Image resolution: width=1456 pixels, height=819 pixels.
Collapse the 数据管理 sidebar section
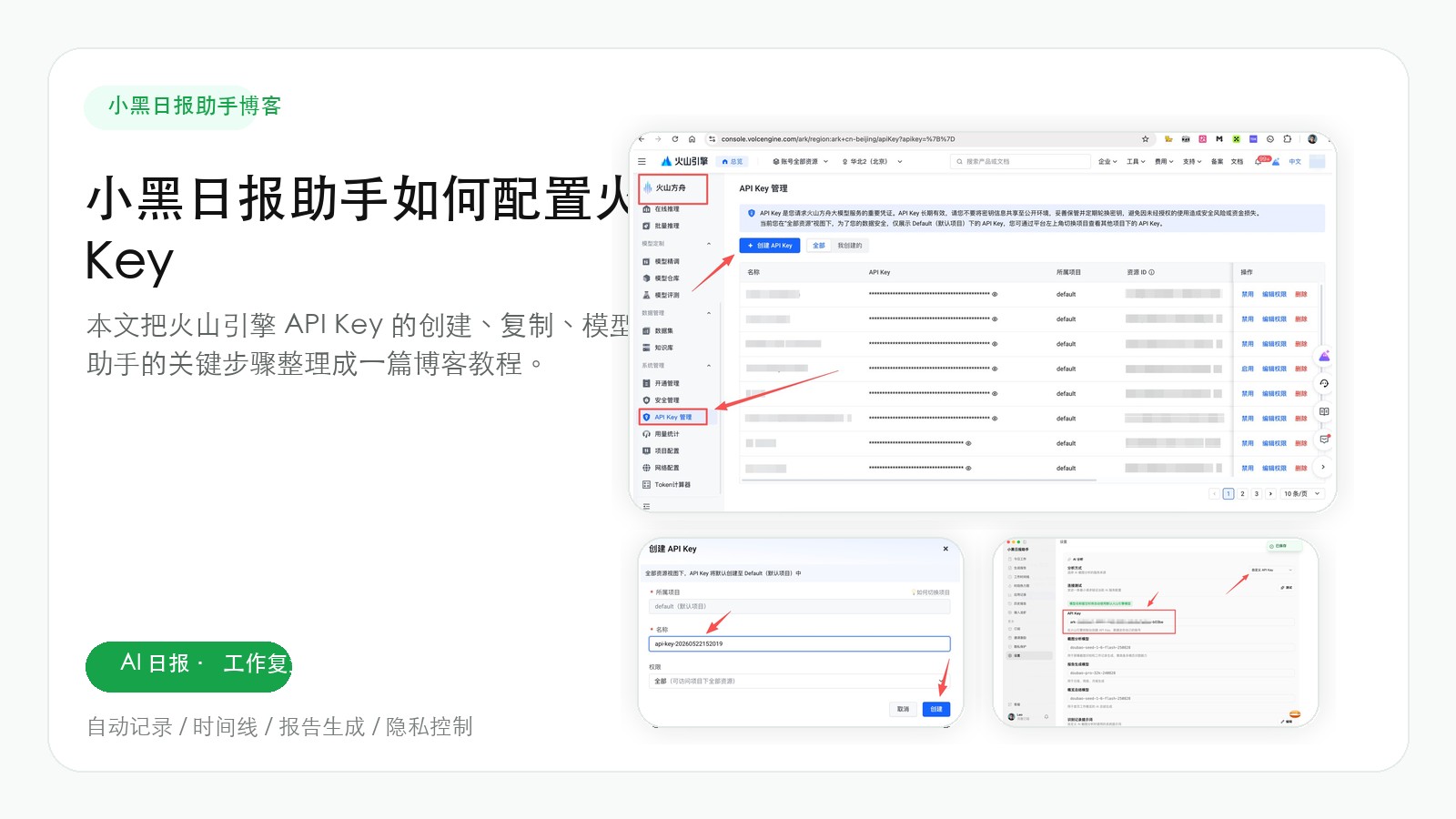click(709, 313)
